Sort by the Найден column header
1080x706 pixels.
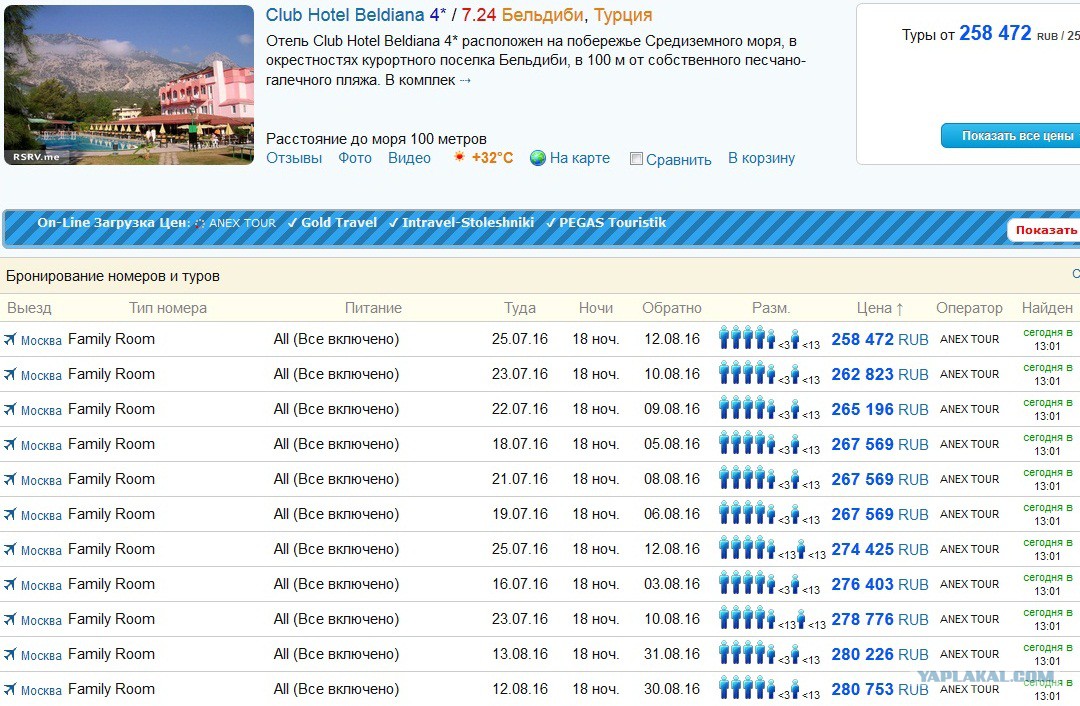pos(1047,308)
